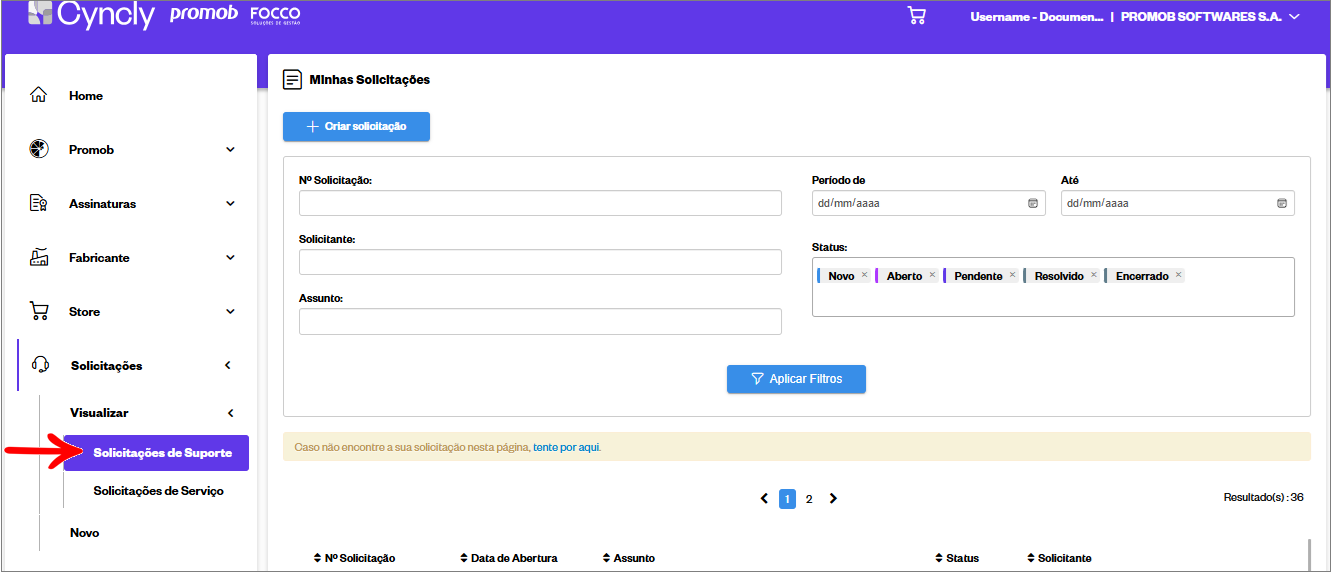The image size is (1331, 572).
Task: Click the Home house icon in sidebar
Action: 39,95
